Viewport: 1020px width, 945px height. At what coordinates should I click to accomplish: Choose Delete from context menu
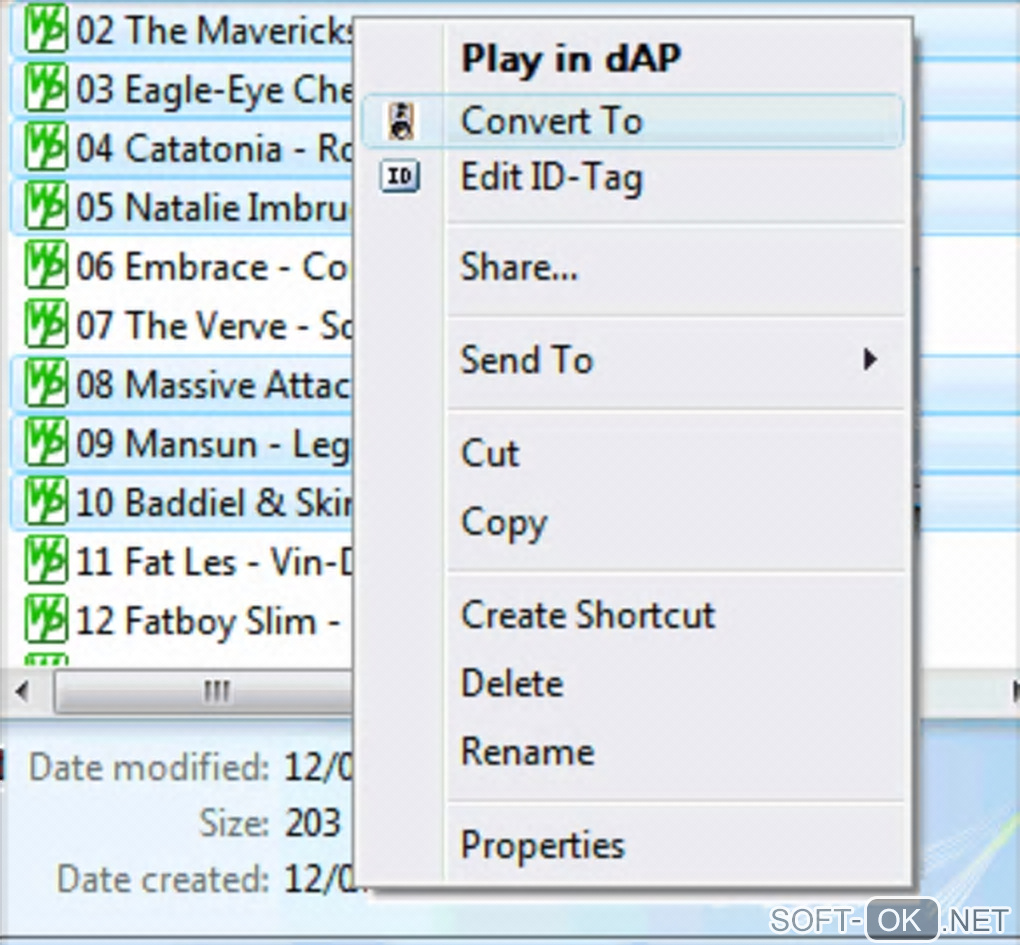[632, 684]
